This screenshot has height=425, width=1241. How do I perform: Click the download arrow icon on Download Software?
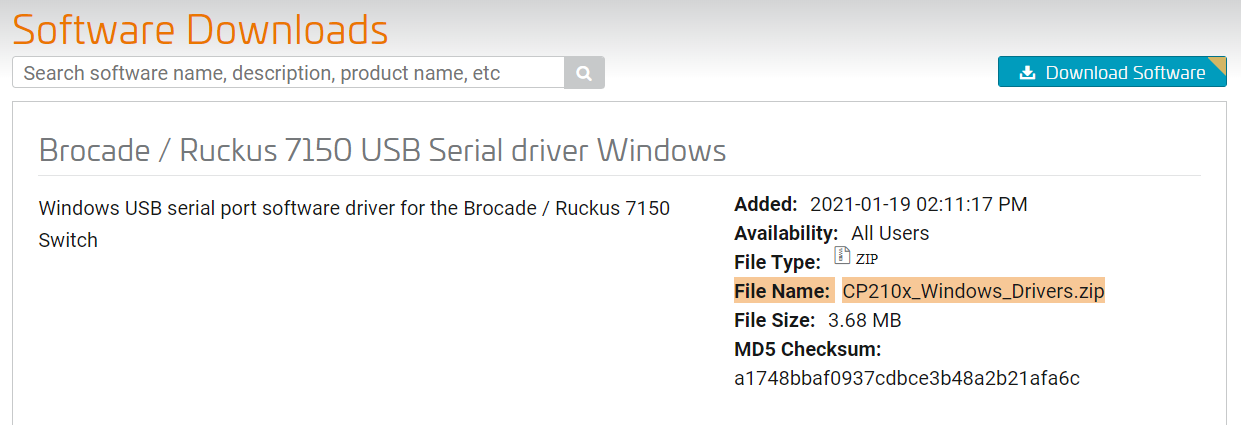pyautogui.click(x=1027, y=73)
